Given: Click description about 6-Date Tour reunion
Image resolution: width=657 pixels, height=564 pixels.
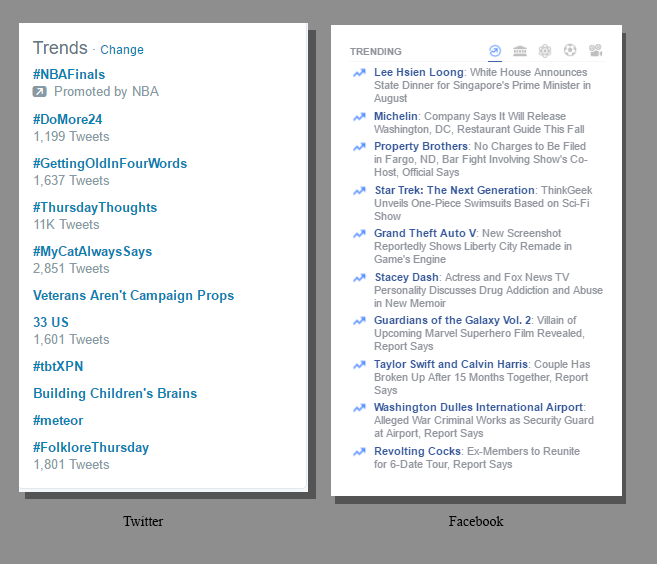Looking at the screenshot, I should click(x=477, y=458).
